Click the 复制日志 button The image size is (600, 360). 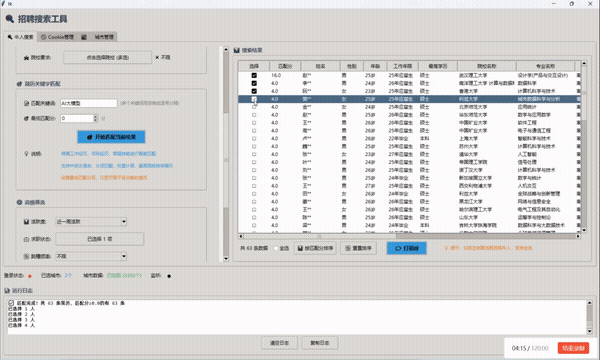click(x=320, y=343)
